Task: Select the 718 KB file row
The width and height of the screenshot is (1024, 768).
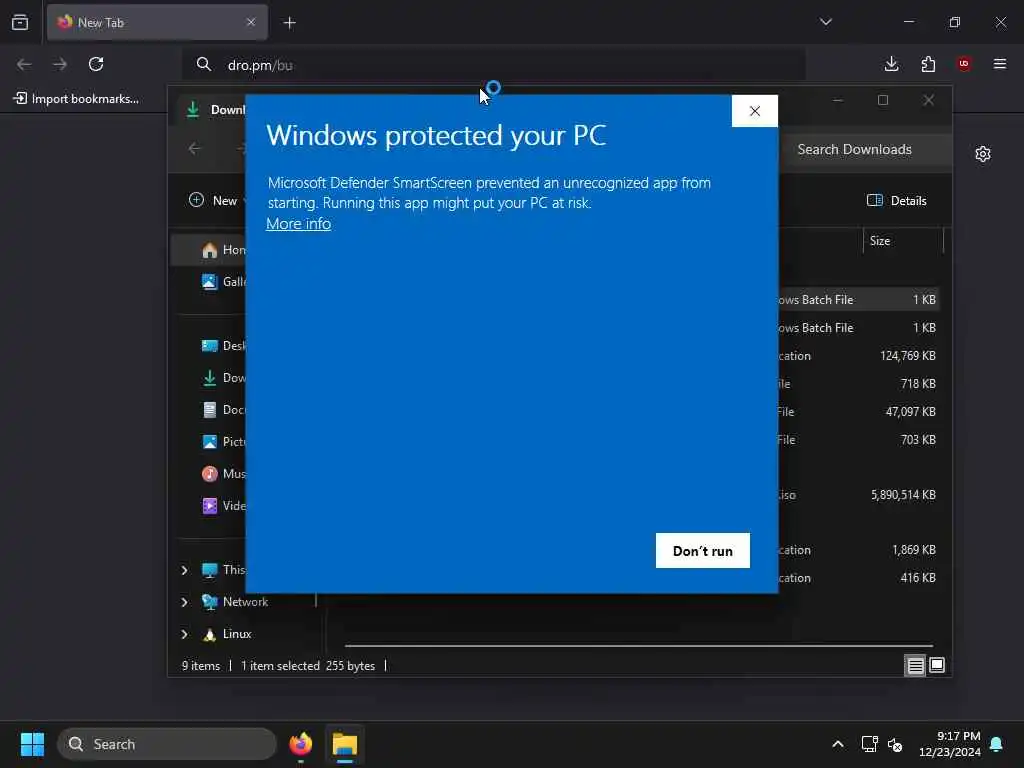Action: (857, 384)
